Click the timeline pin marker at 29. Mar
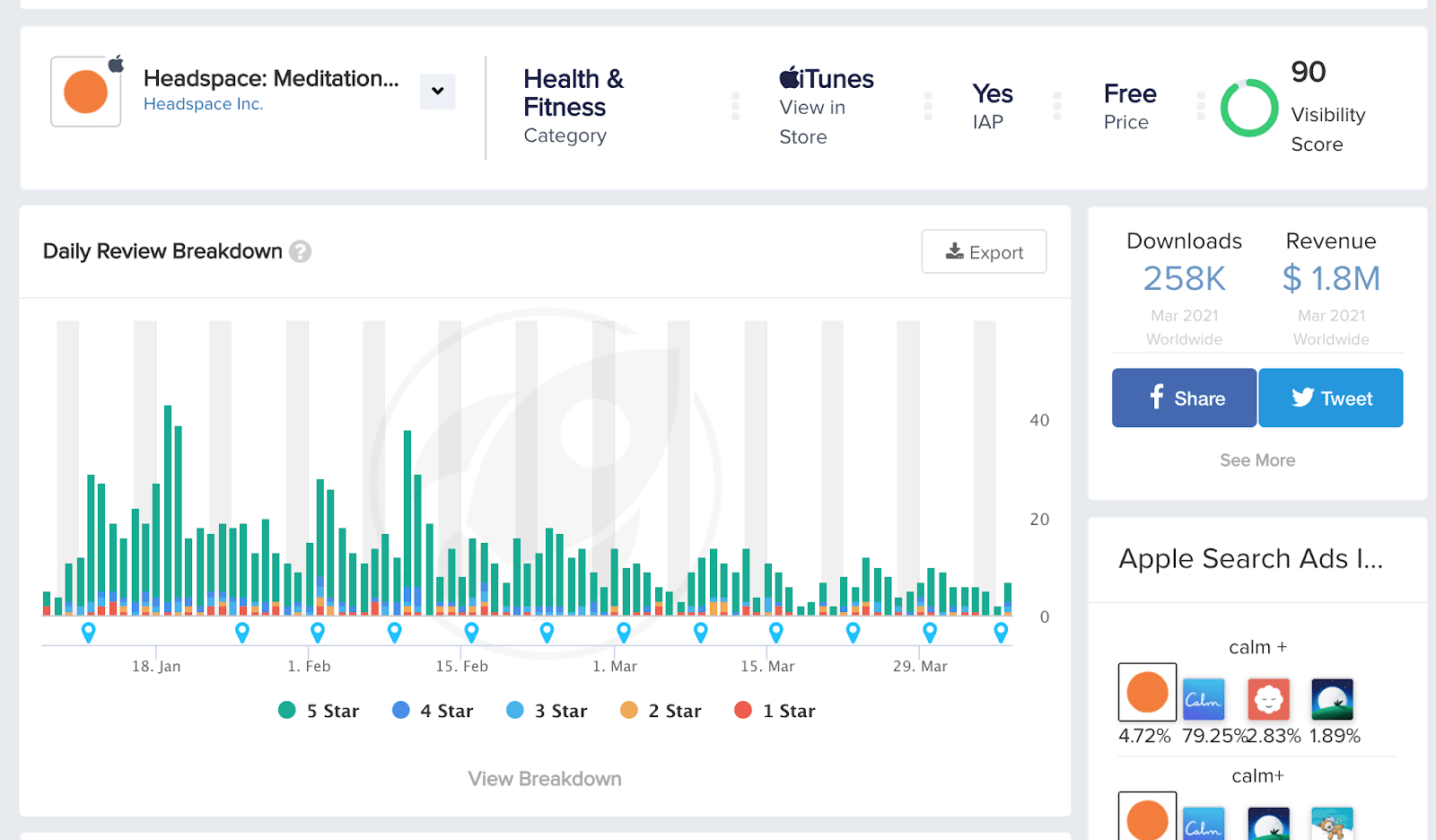 coord(930,632)
